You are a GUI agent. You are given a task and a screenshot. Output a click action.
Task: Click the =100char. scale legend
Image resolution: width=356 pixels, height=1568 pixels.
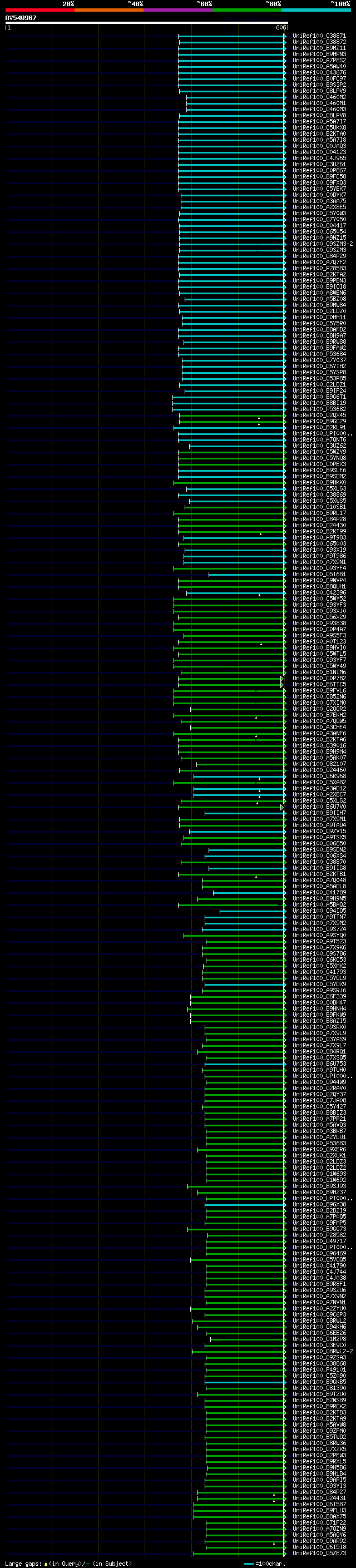pos(265,1564)
